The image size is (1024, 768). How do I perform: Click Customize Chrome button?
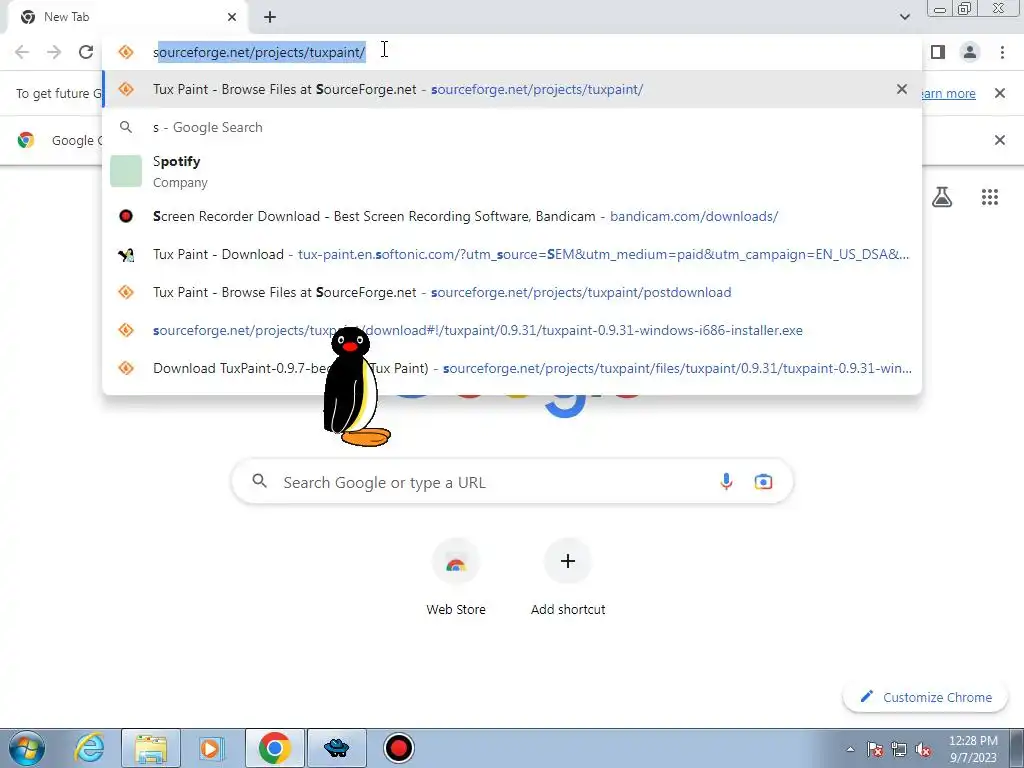926,697
